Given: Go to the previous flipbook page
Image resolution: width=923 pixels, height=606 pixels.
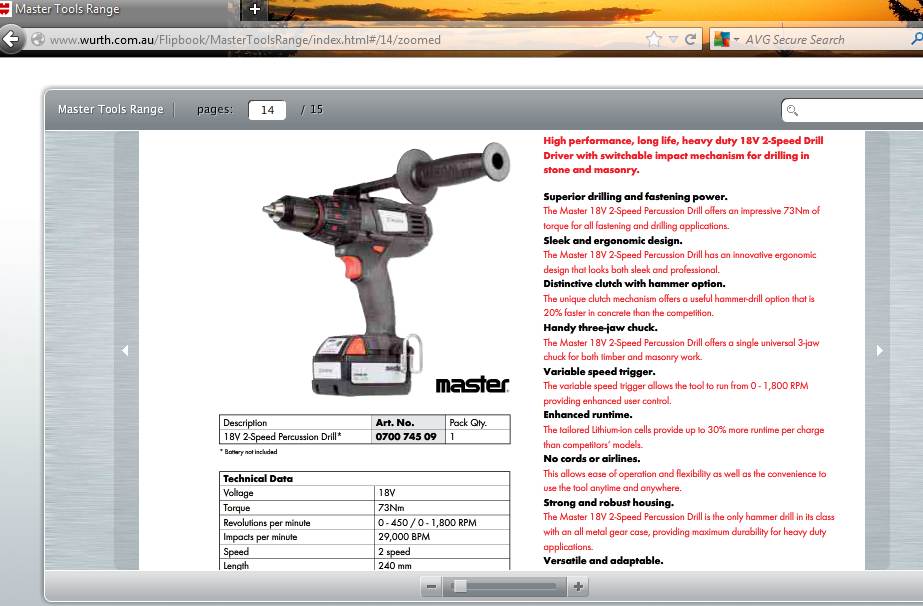Looking at the screenshot, I should pos(125,350).
